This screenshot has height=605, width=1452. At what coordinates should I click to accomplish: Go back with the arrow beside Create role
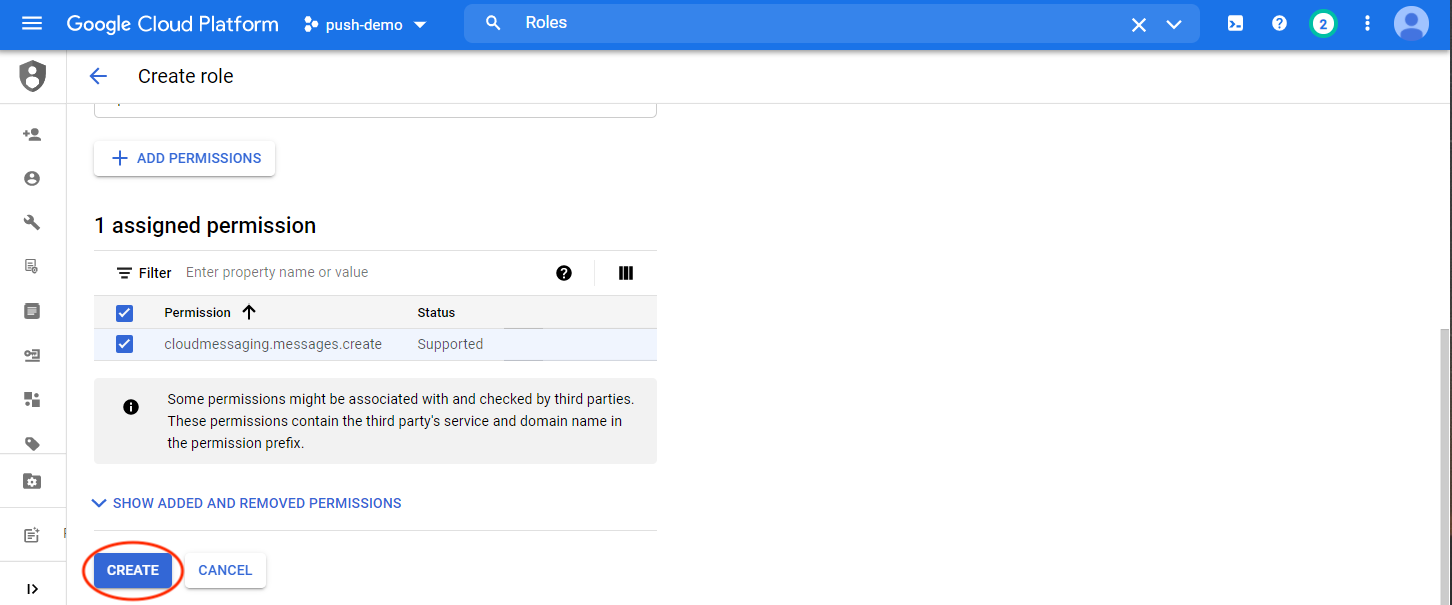(98, 76)
